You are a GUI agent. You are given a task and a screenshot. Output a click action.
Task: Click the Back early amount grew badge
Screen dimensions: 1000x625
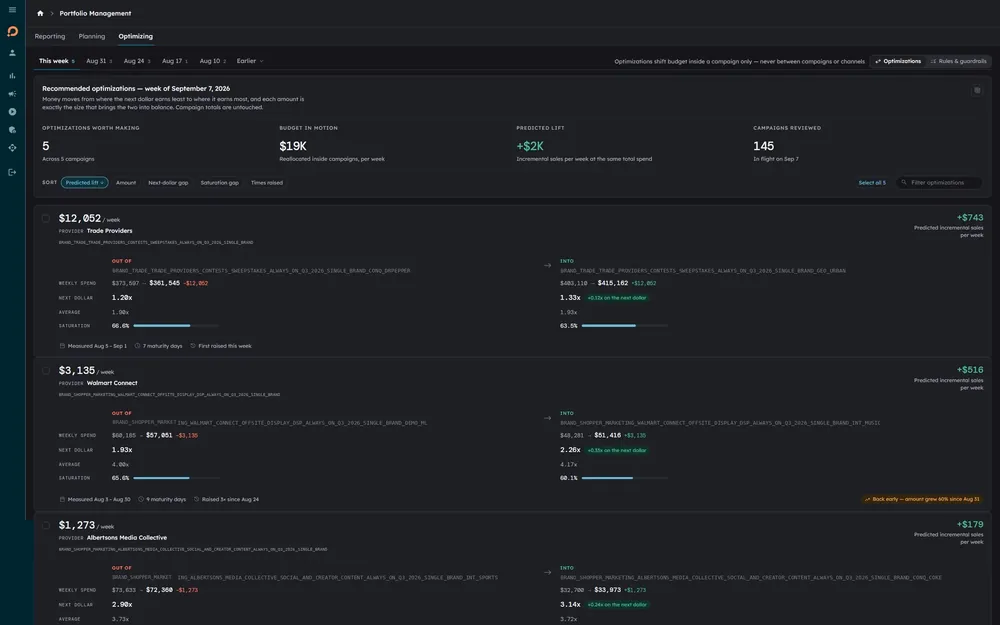tap(922, 499)
